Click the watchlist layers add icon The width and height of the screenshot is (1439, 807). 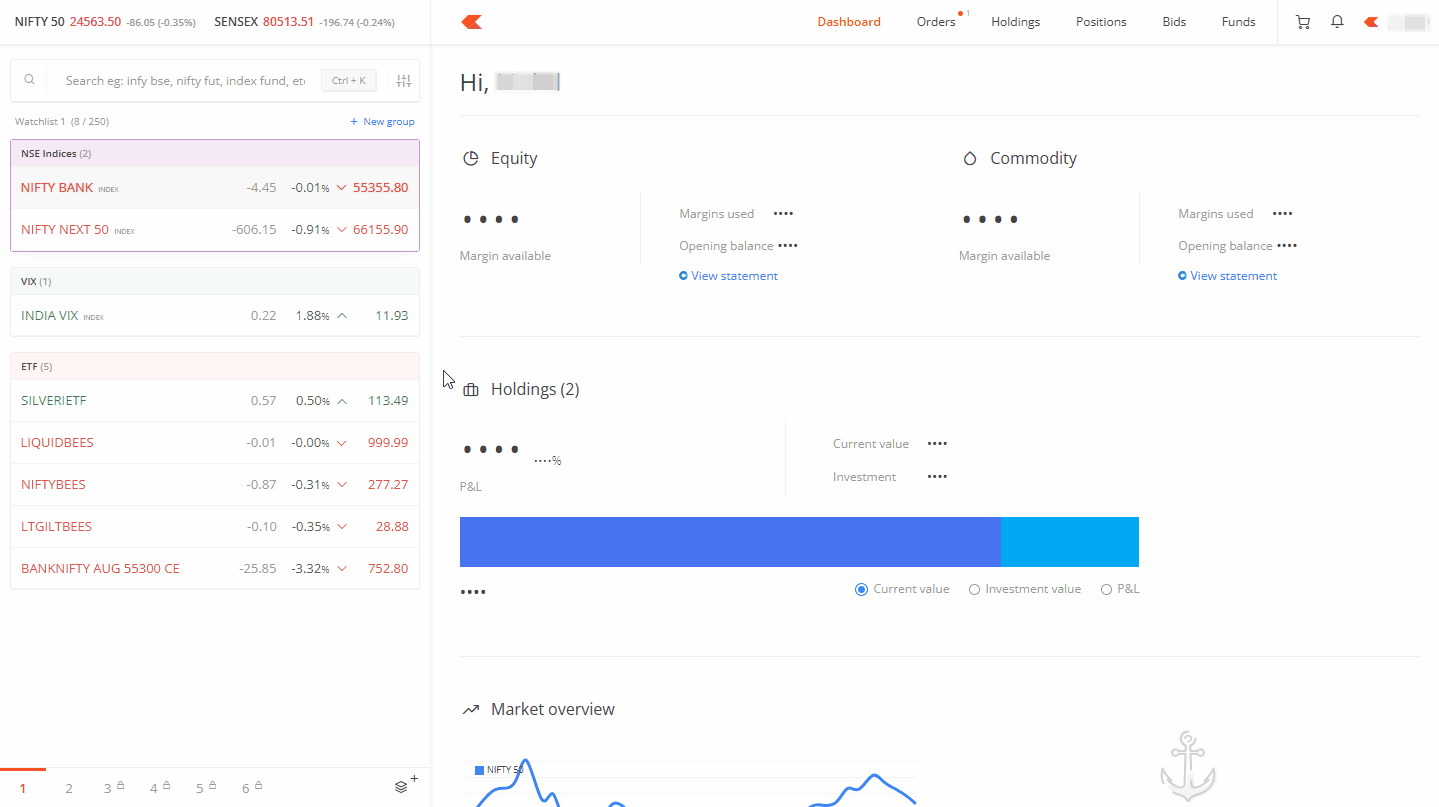403,786
